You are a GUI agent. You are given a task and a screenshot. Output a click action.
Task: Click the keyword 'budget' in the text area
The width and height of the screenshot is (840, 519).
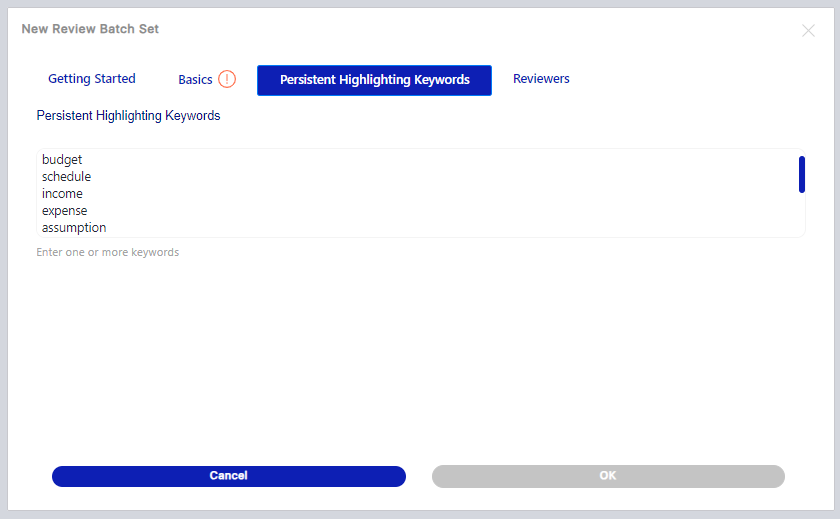pyautogui.click(x=62, y=160)
